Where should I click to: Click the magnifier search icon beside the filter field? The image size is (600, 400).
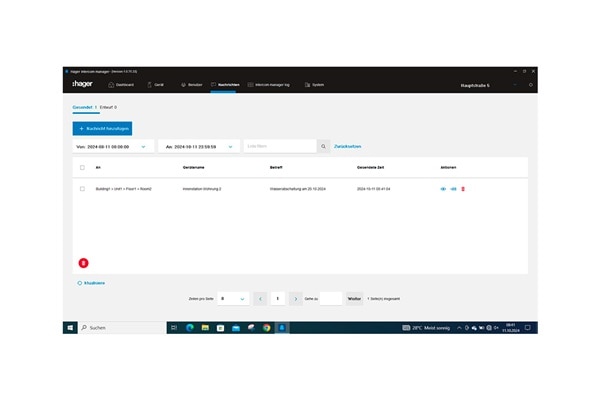(x=323, y=146)
